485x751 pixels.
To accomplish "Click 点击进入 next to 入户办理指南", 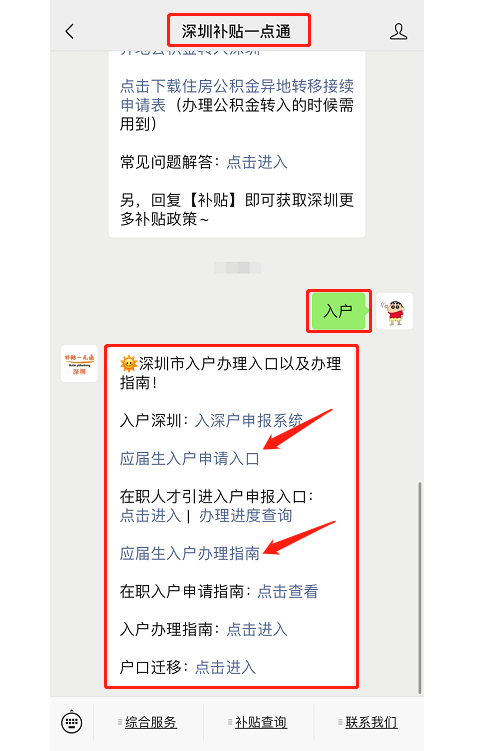I will [257, 629].
